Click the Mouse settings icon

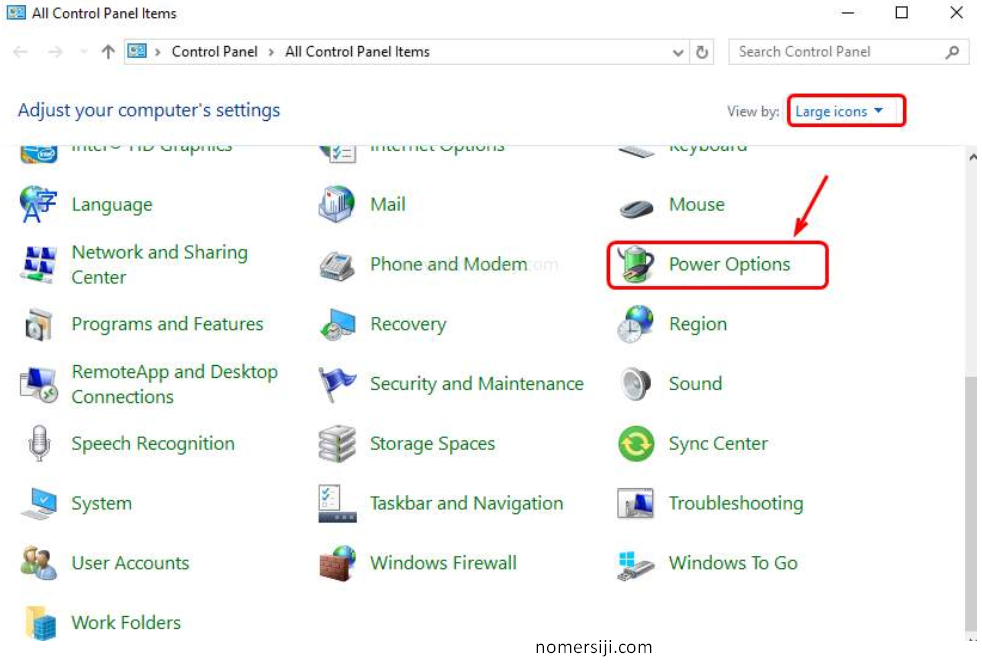coord(636,206)
